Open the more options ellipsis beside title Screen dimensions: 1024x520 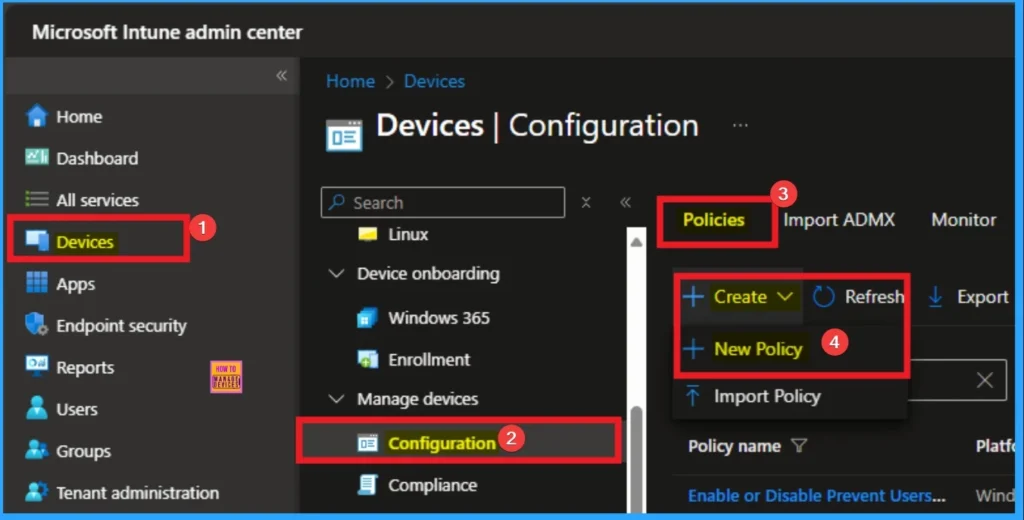coord(740,125)
